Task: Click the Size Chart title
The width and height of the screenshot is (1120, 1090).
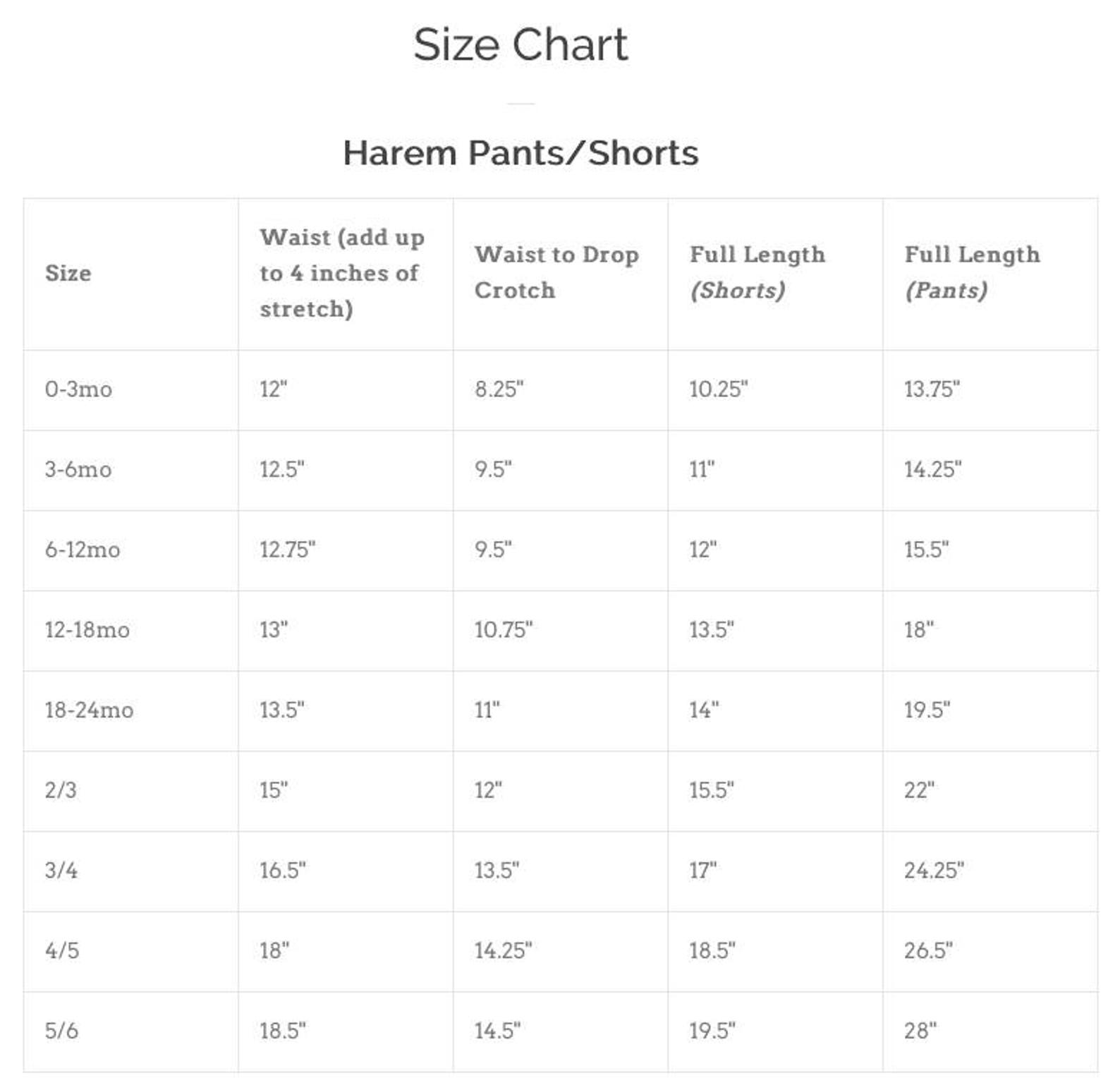Action: tap(521, 44)
